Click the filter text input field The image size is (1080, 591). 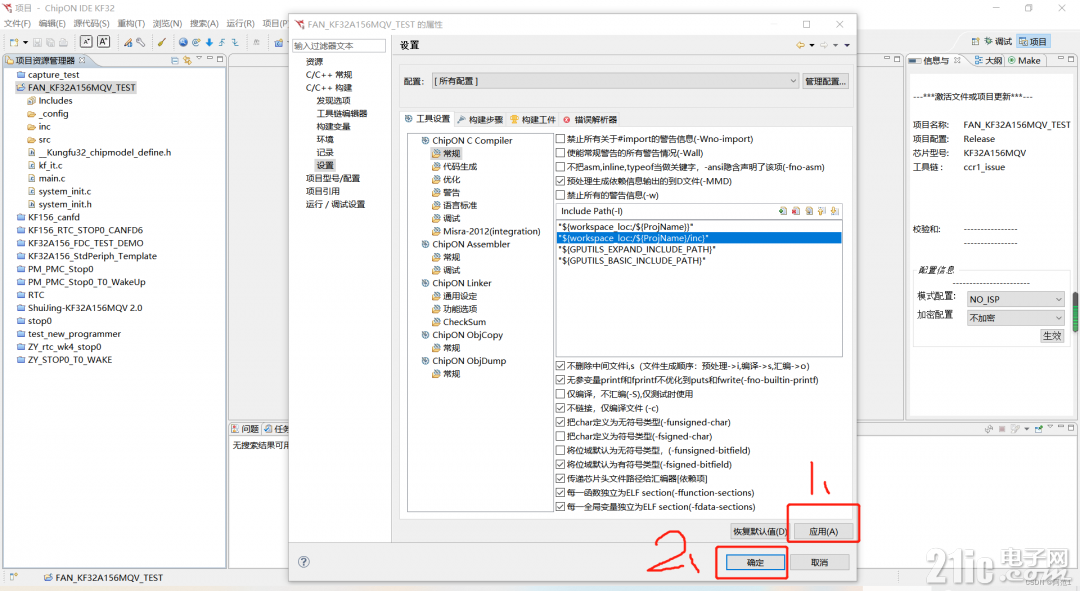pos(339,45)
